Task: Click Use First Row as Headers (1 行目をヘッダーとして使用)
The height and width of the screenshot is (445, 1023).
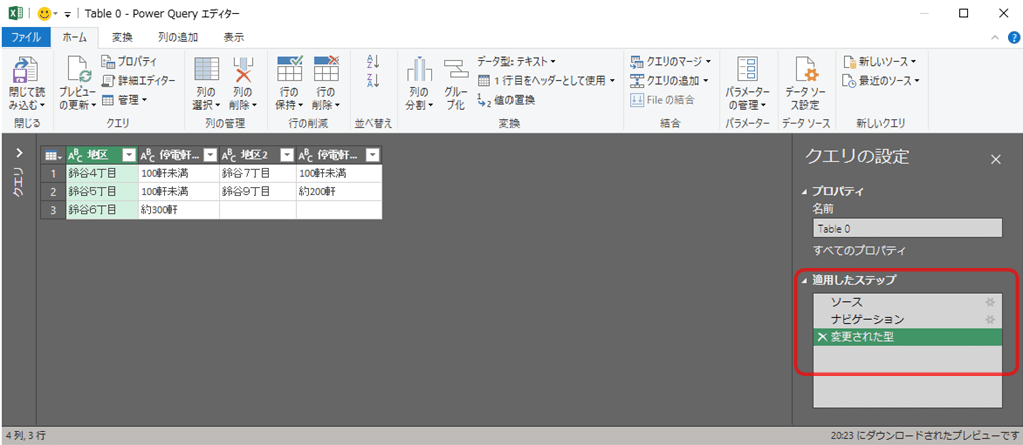Action: (x=546, y=80)
